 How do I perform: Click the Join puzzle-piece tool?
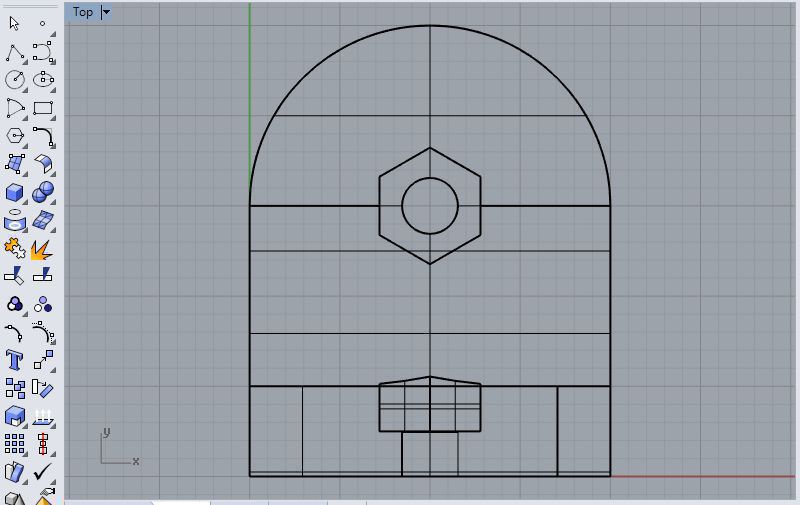(x=14, y=248)
